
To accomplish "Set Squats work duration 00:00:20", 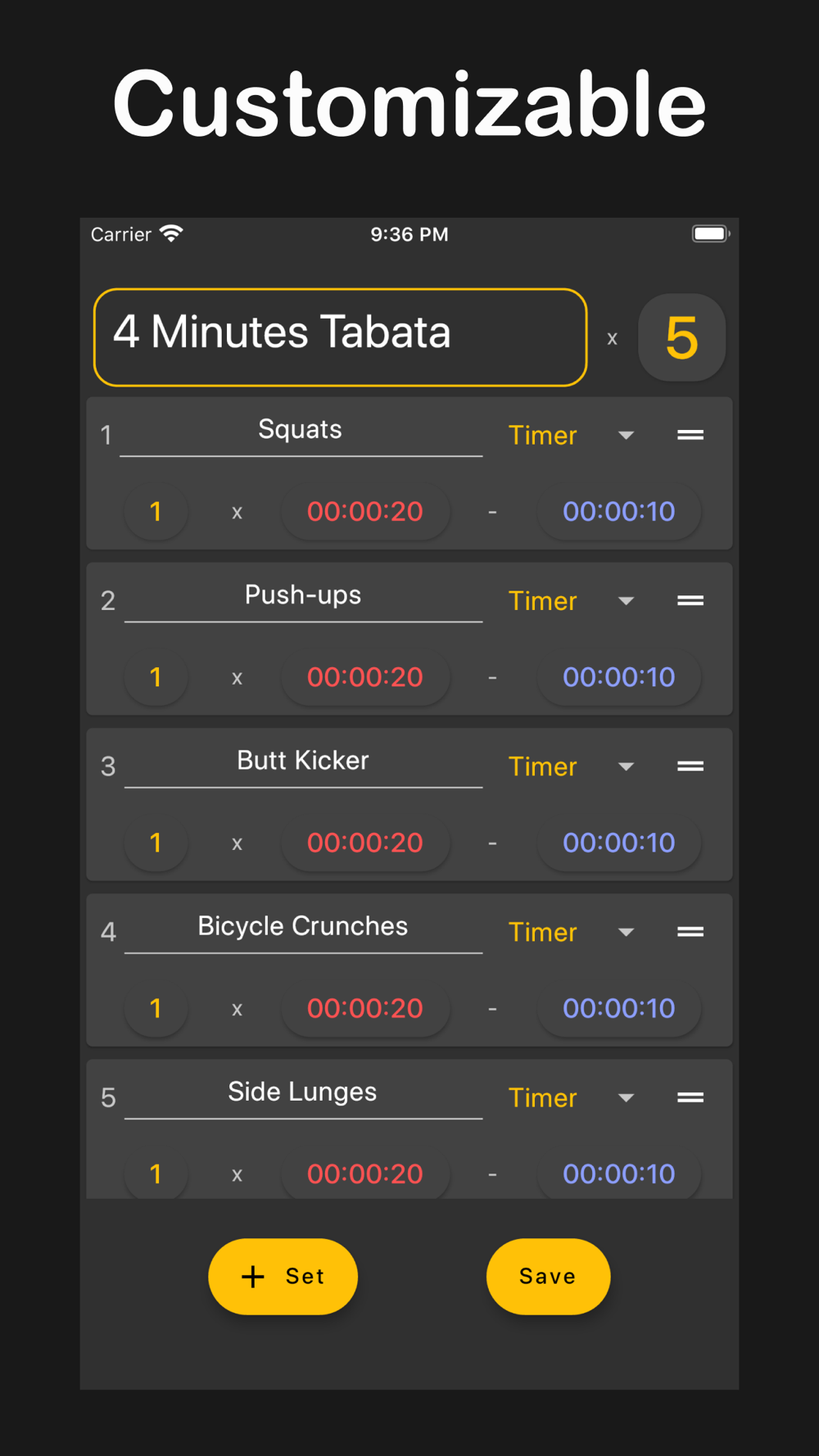I will click(x=364, y=512).
